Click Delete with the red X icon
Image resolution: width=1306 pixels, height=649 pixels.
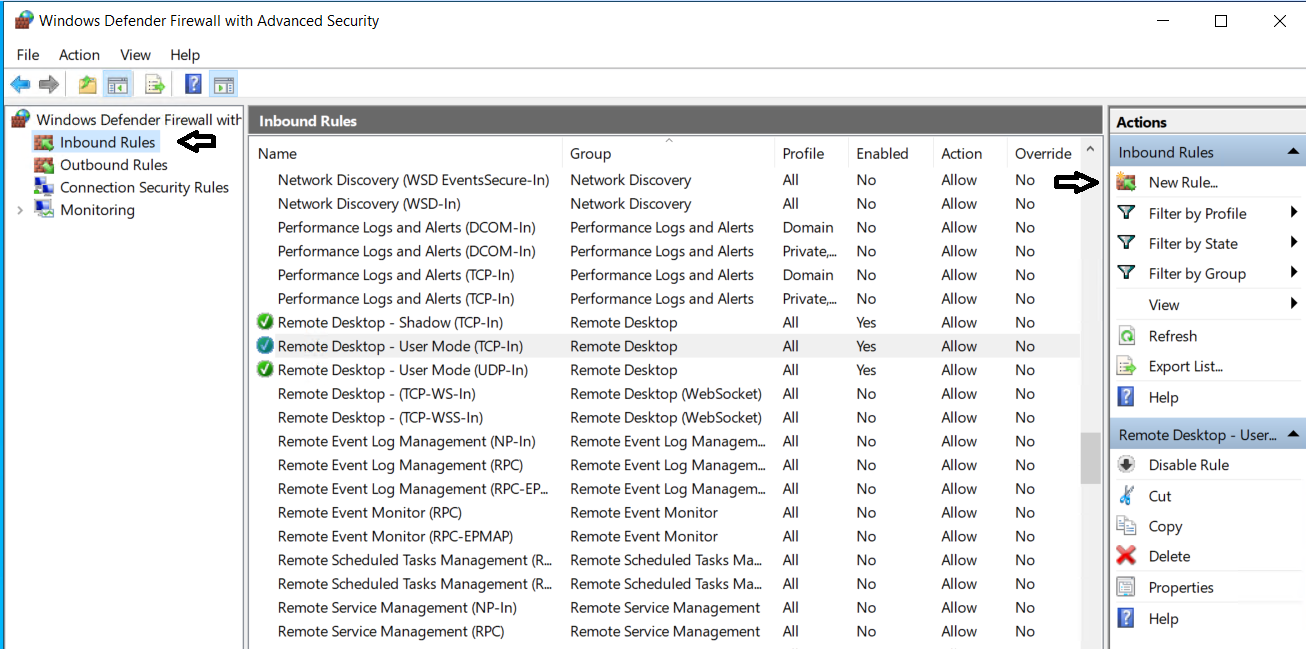pos(1169,556)
